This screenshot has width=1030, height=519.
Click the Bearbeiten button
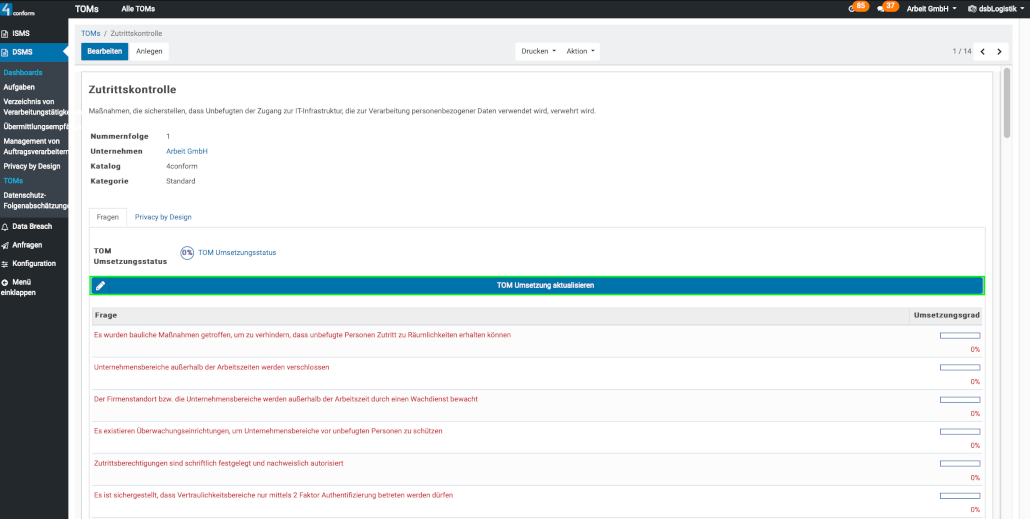coord(104,51)
